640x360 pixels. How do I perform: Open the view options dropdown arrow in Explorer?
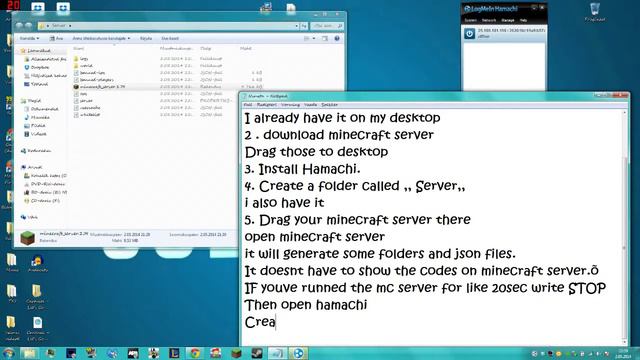coord(314,38)
